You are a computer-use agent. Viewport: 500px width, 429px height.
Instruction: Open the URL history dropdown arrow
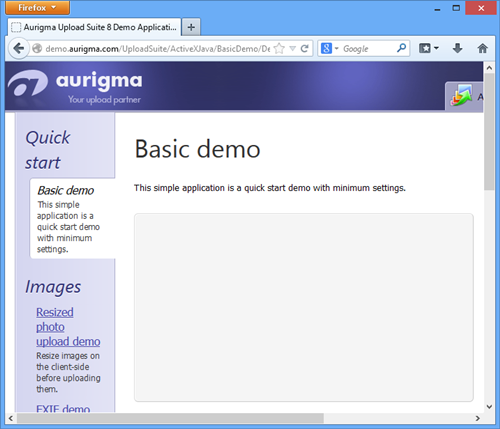(x=293, y=49)
